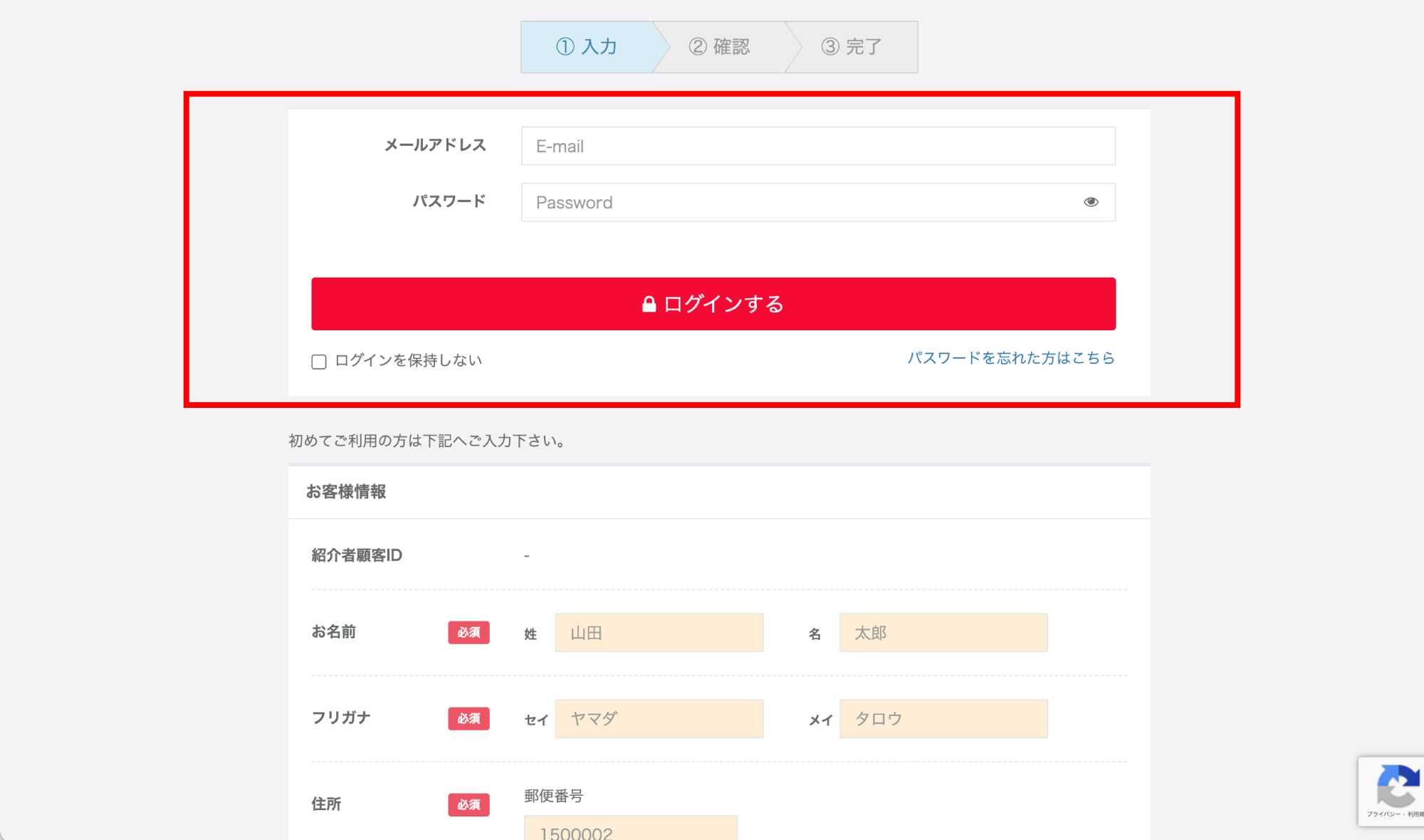Select the ②確認 step tab
The height and width of the screenshot is (840, 1424).
(721, 46)
